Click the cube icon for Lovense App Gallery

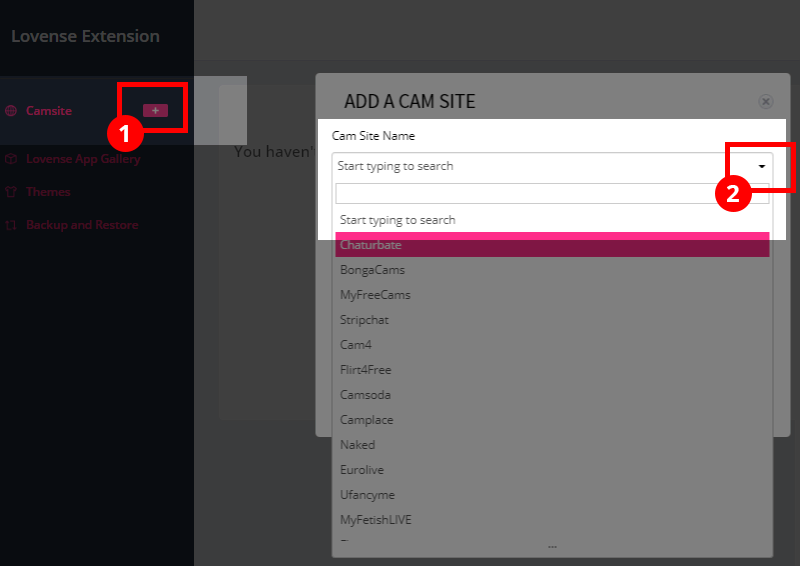click(11, 159)
